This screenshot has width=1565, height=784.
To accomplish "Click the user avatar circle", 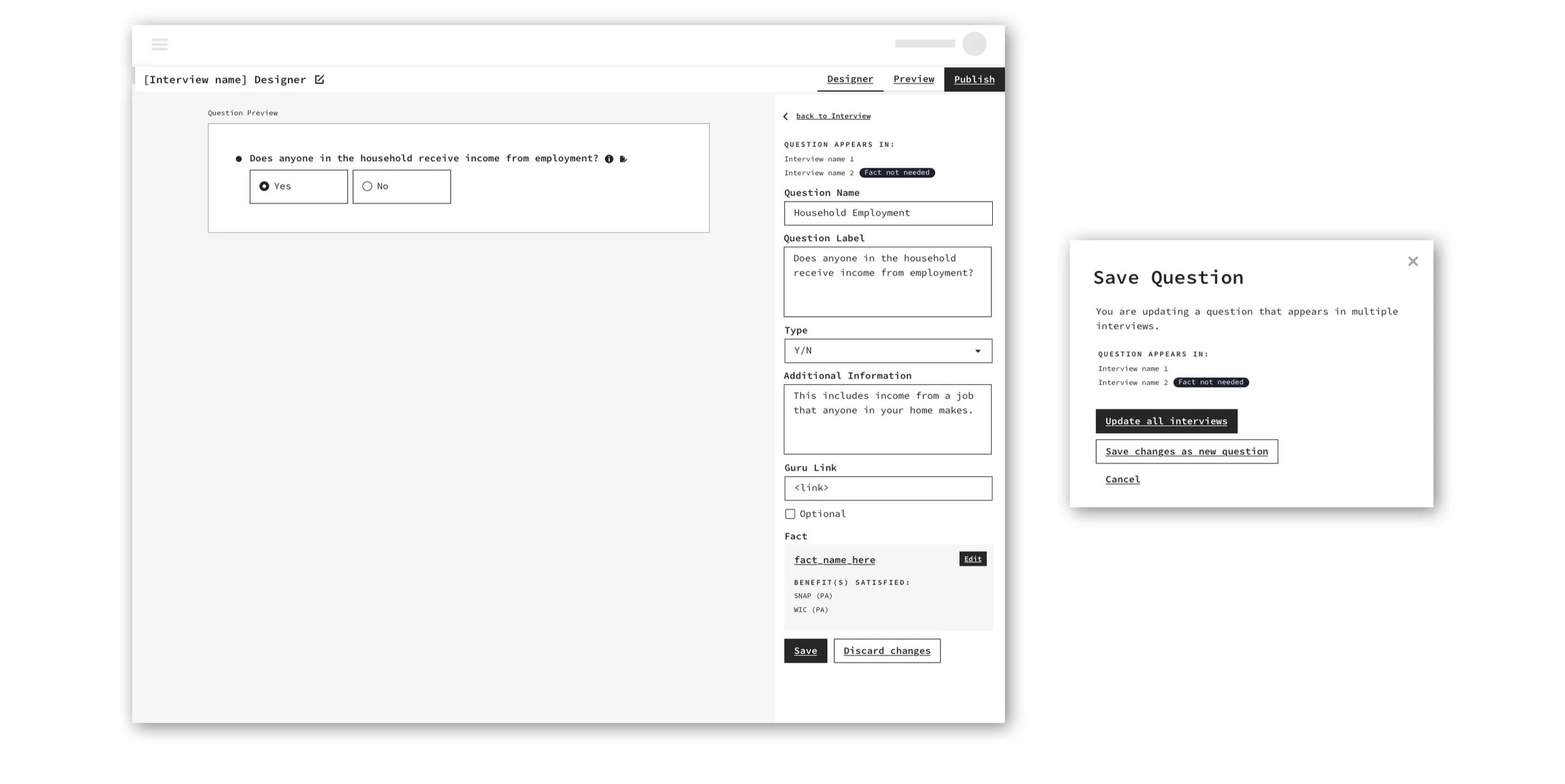I will (974, 44).
